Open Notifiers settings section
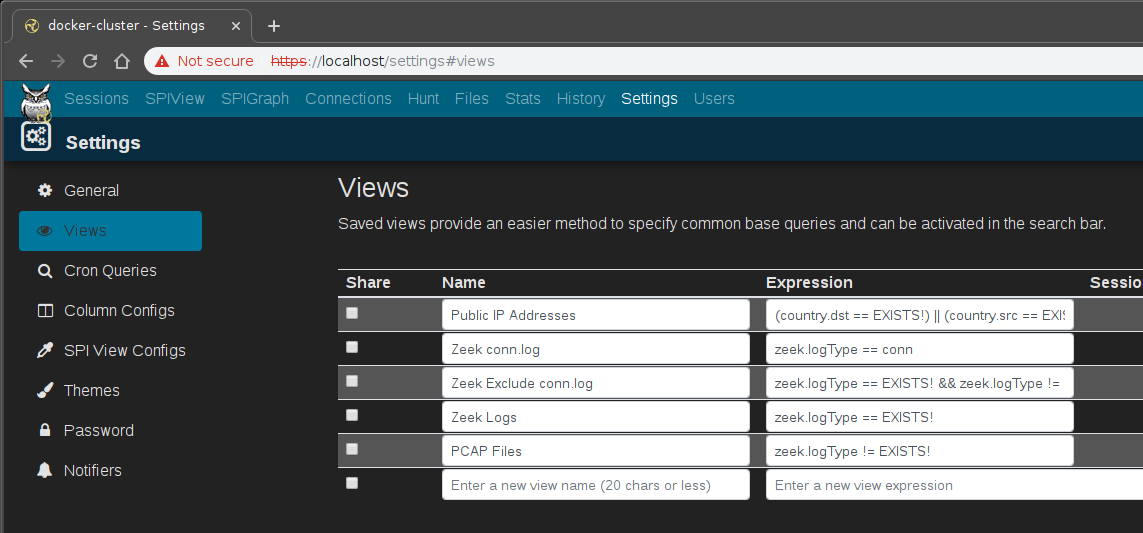The width and height of the screenshot is (1143, 533). tap(110, 470)
